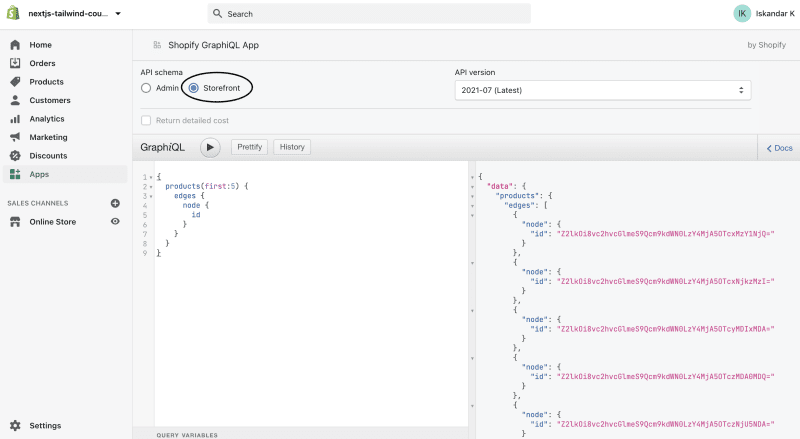Viewport: 800px width, 439px height.
Task: Click the Analytics bar chart icon
Action: [x=15, y=119]
